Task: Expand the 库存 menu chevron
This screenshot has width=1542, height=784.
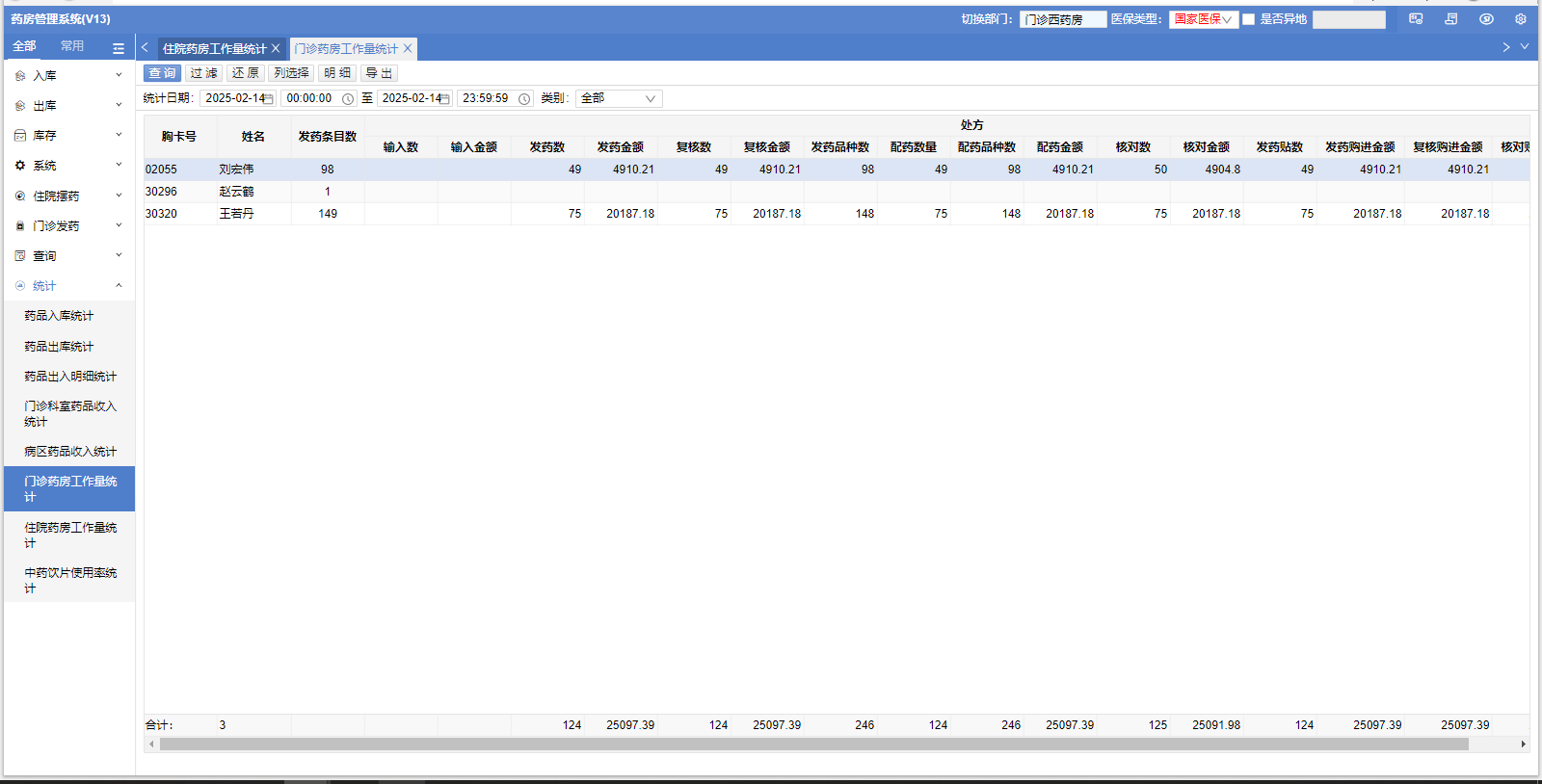Action: coord(119,135)
